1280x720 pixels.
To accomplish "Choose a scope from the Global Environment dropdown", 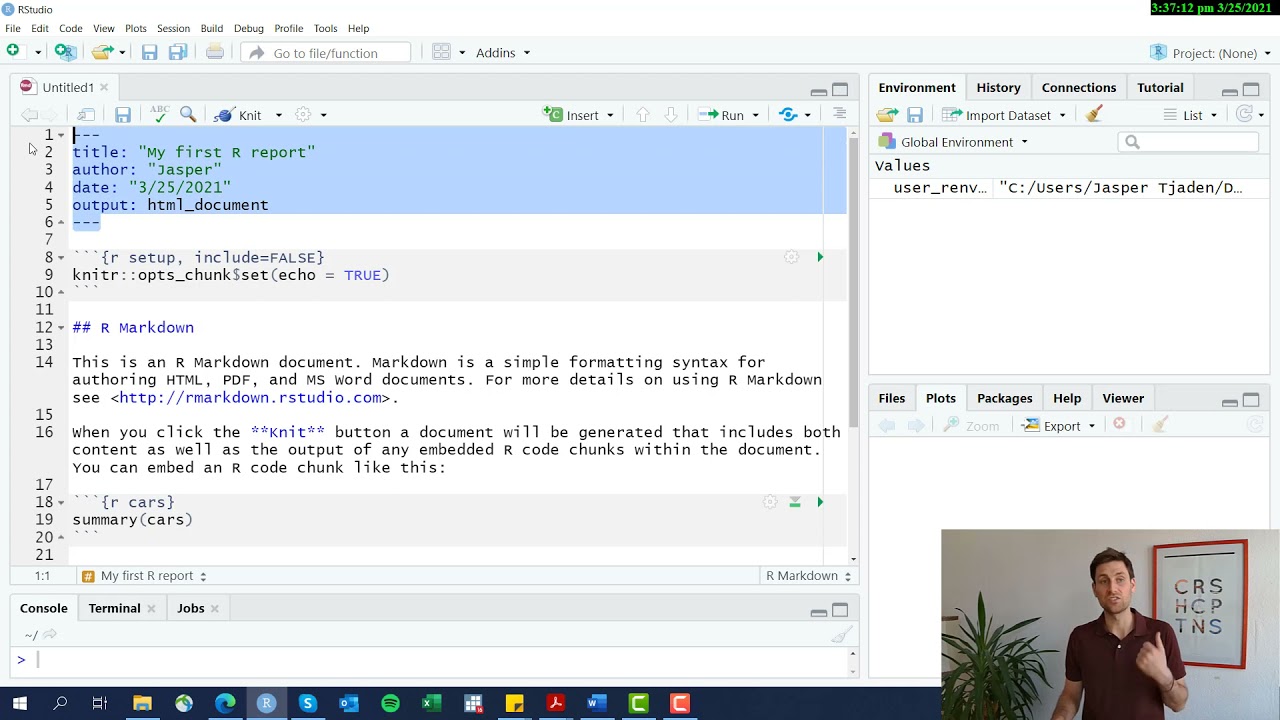I will coord(953,142).
